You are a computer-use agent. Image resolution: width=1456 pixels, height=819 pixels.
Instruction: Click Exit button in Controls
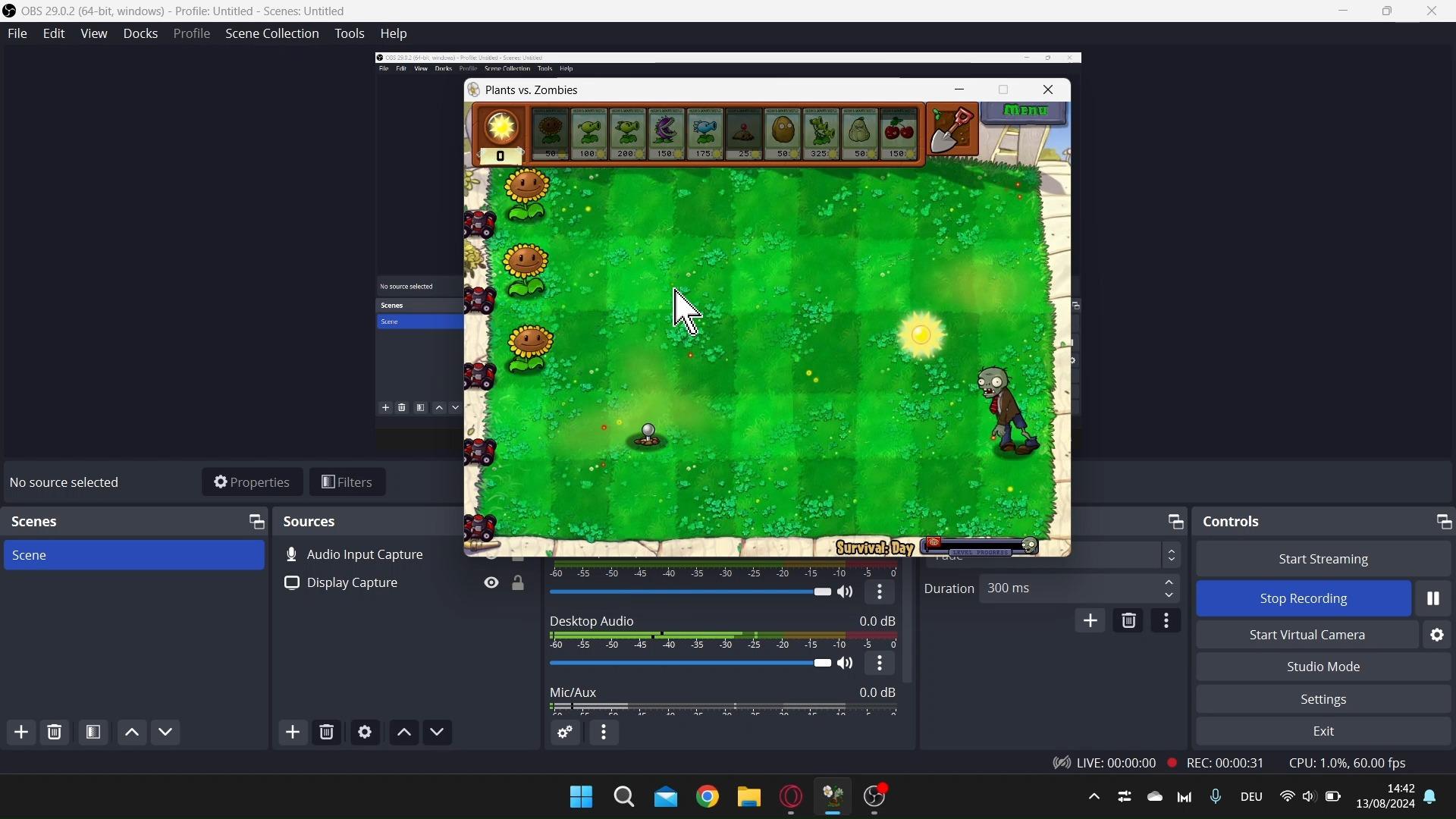1323,733
